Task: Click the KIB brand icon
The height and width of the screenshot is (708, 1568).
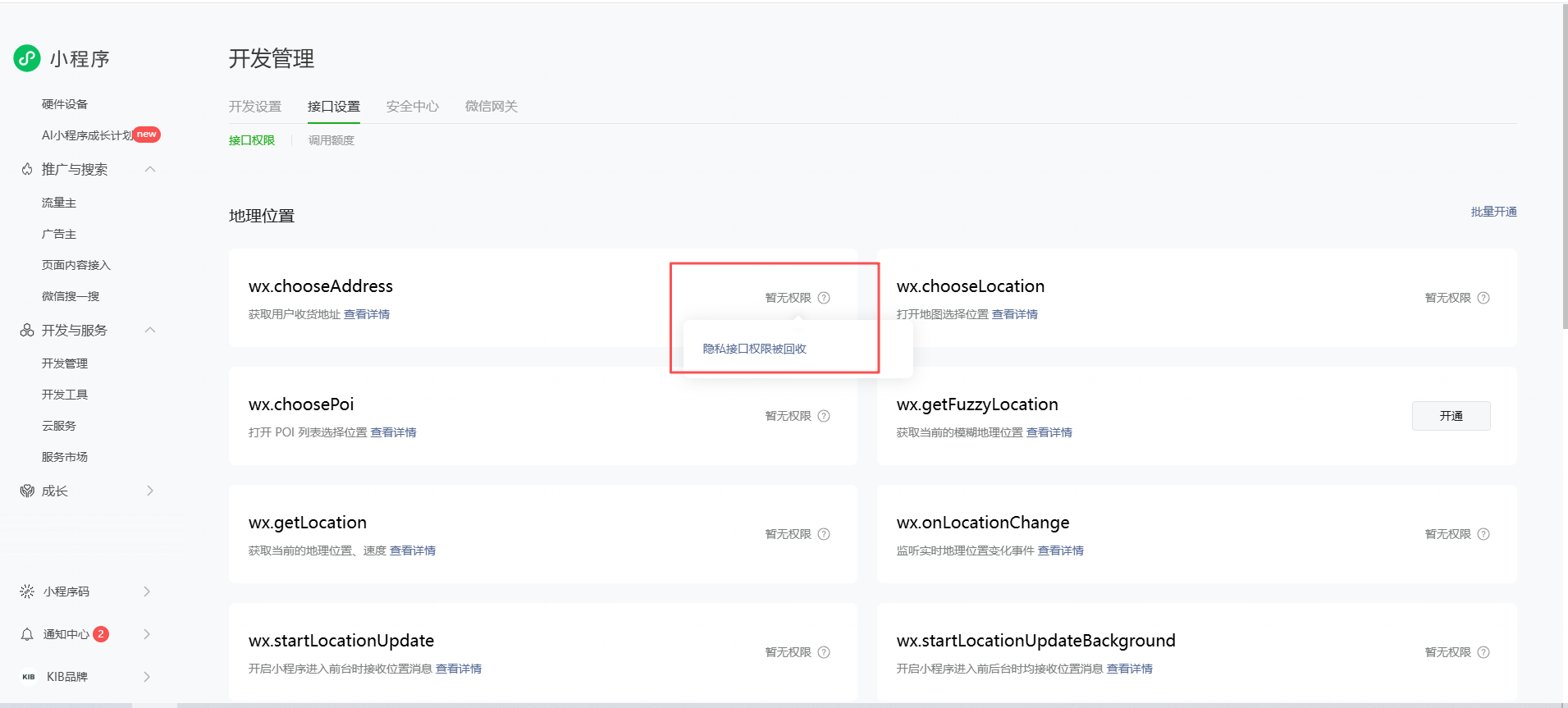Action: pyautogui.click(x=29, y=677)
